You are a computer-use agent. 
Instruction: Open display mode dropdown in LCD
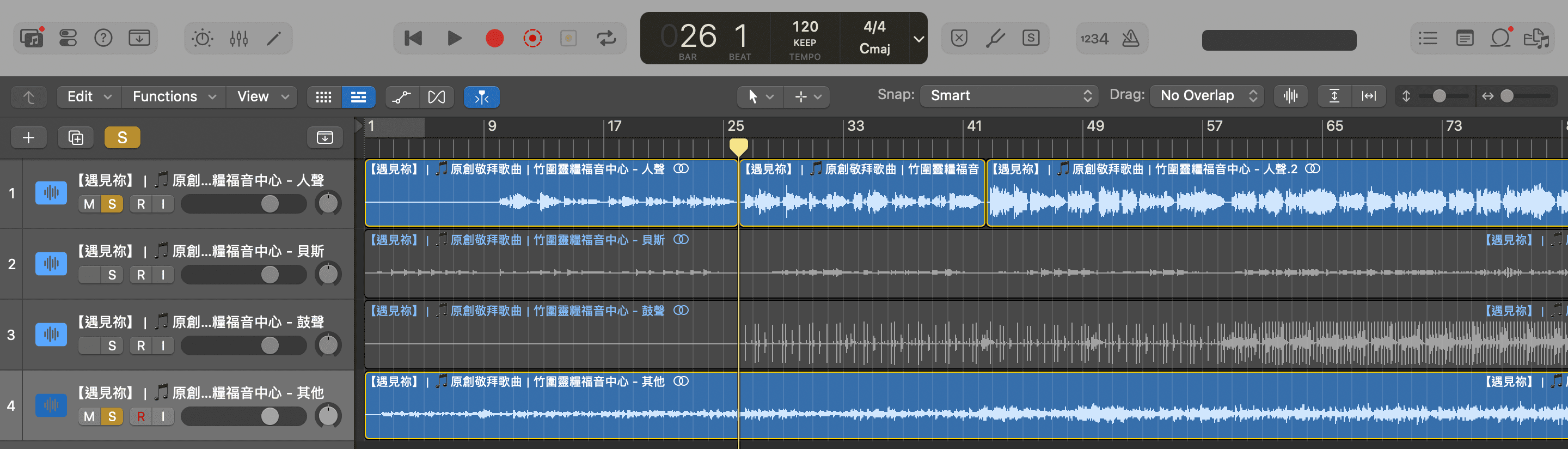click(918, 38)
